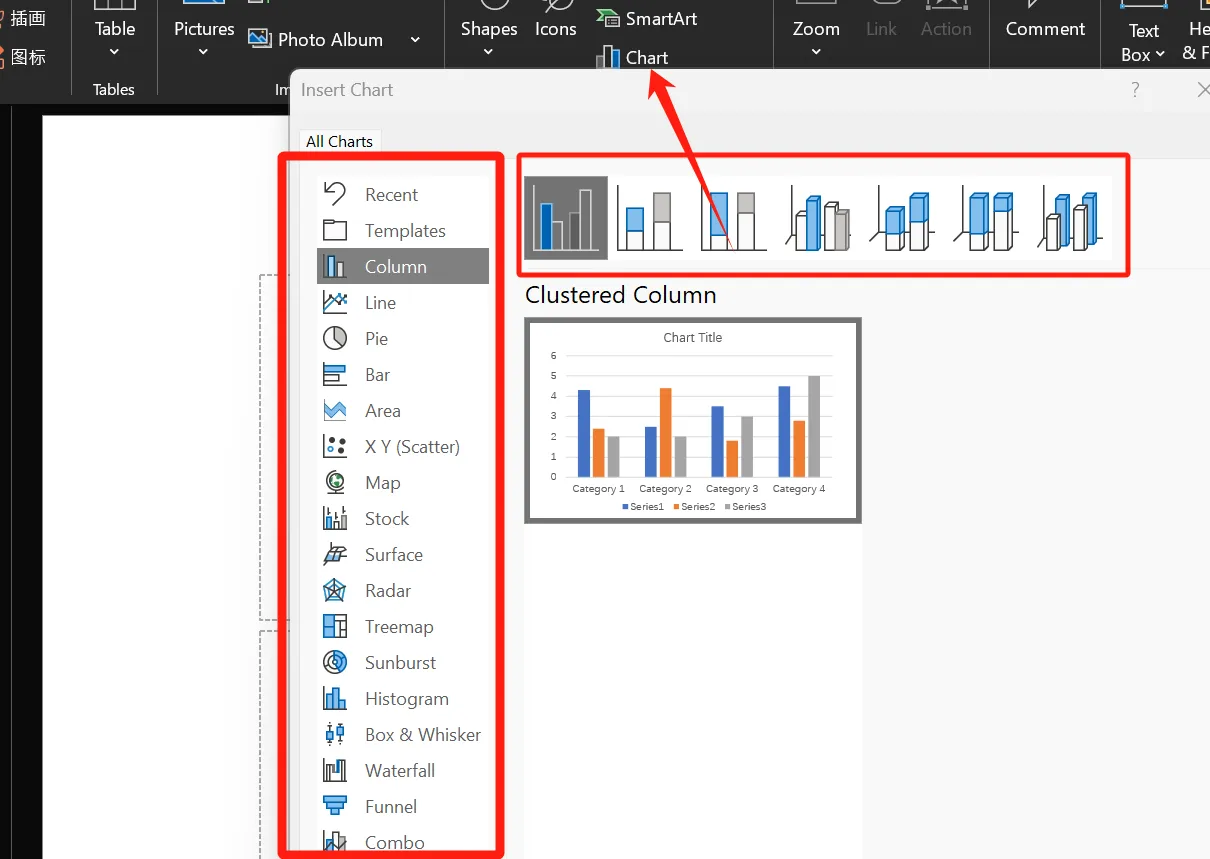Choose Waterfall chart category
The width and height of the screenshot is (1210, 859).
pos(399,771)
